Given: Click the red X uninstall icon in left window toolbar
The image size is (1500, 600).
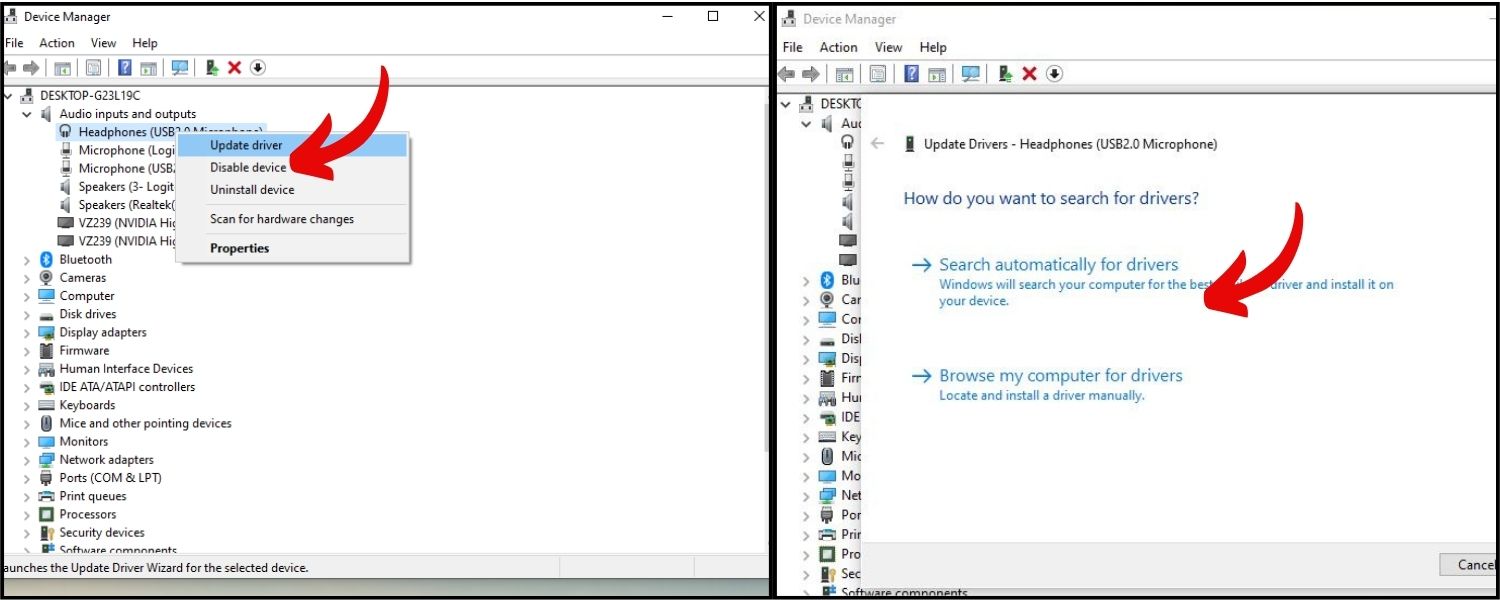Looking at the screenshot, I should click(x=234, y=68).
